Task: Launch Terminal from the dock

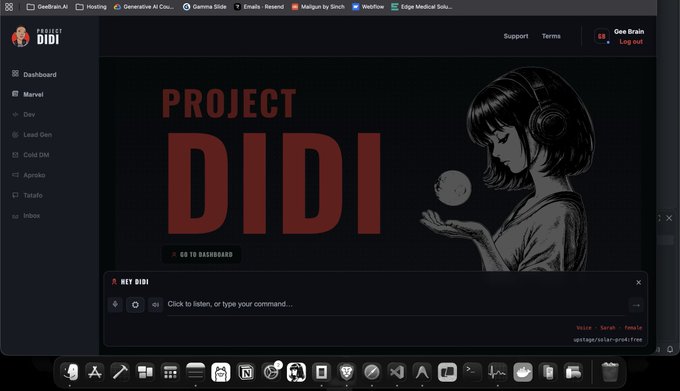Action: coord(472,372)
